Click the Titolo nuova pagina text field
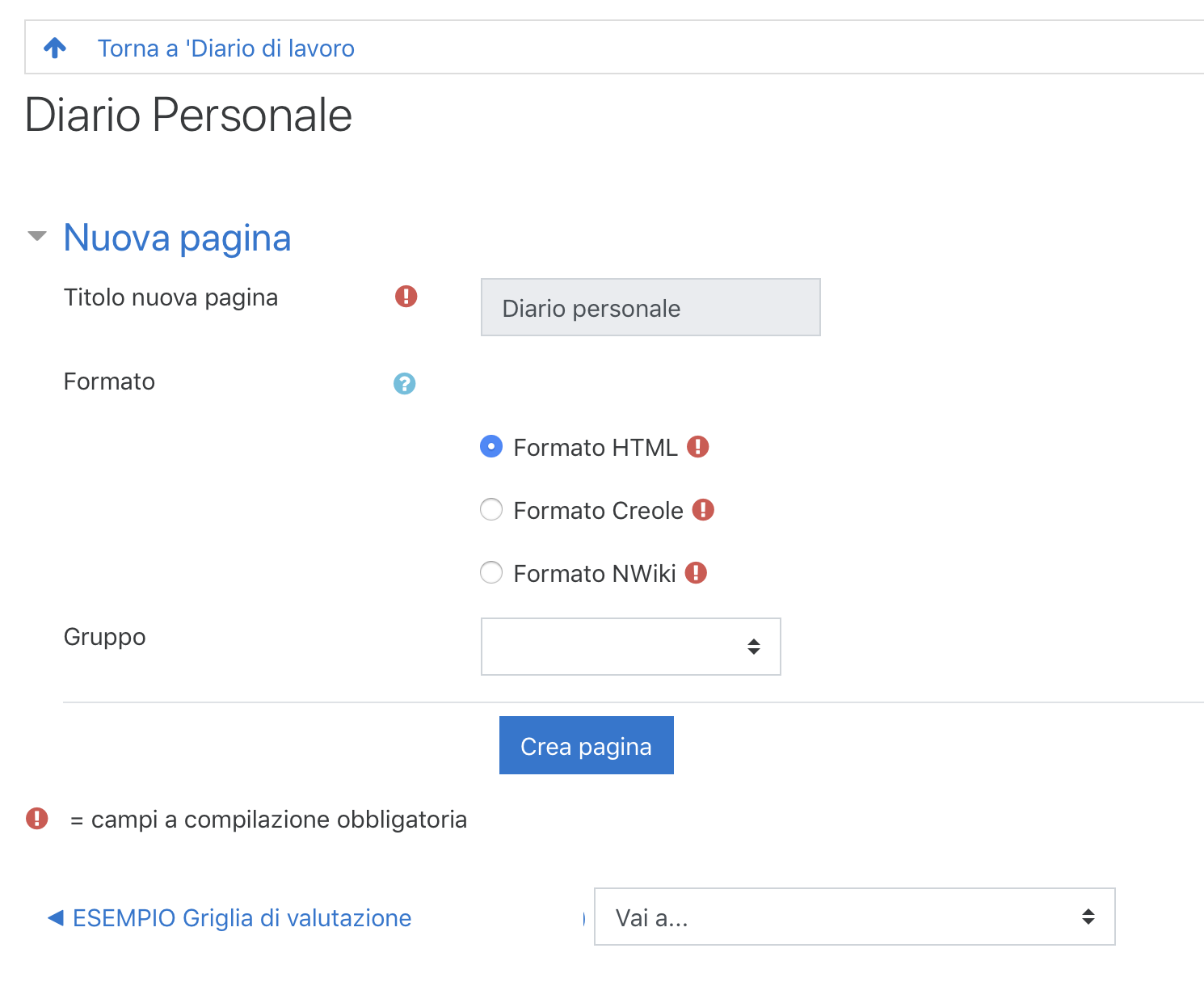The width and height of the screenshot is (1204, 999). click(650, 307)
